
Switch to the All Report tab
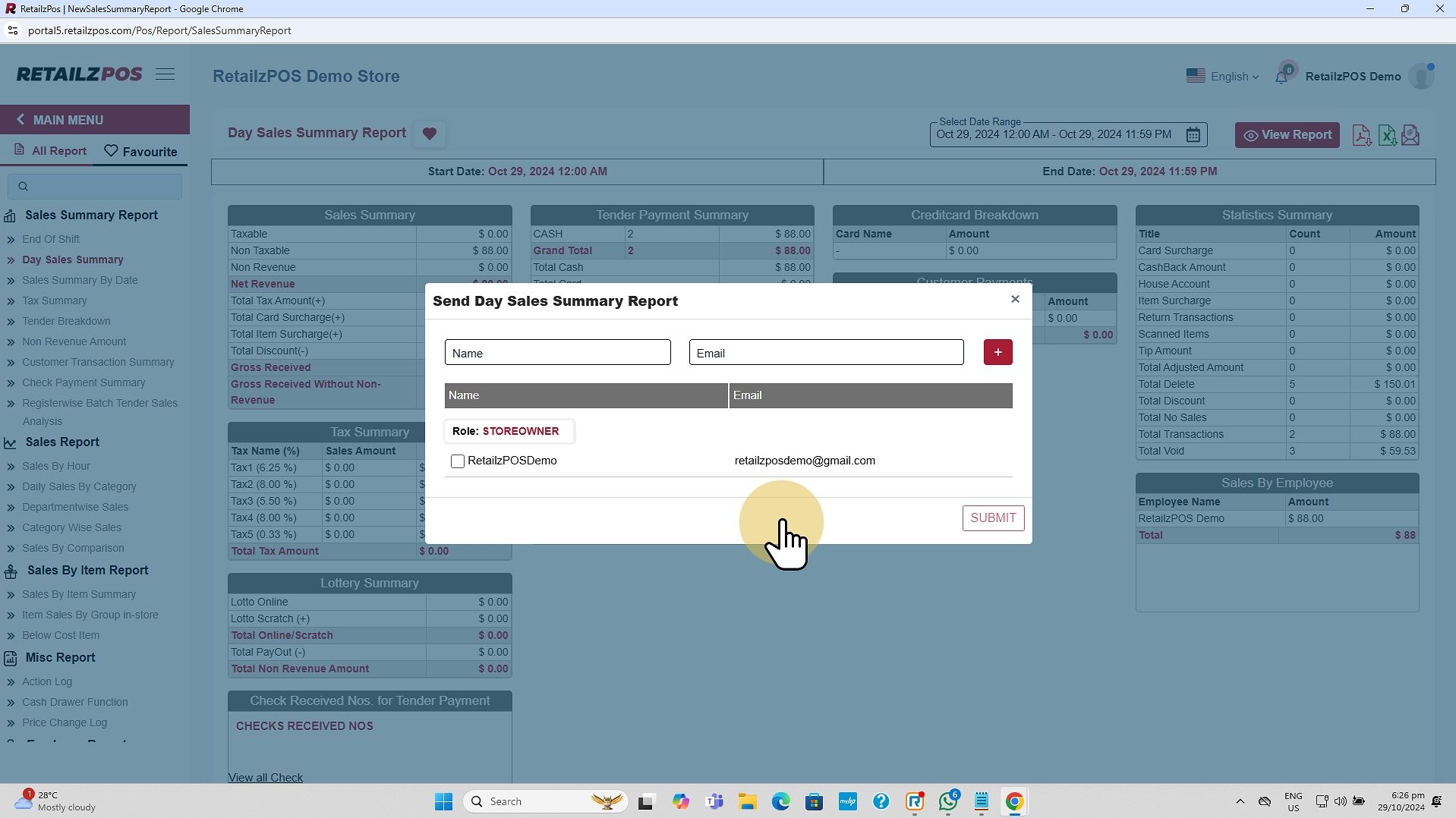(50, 151)
